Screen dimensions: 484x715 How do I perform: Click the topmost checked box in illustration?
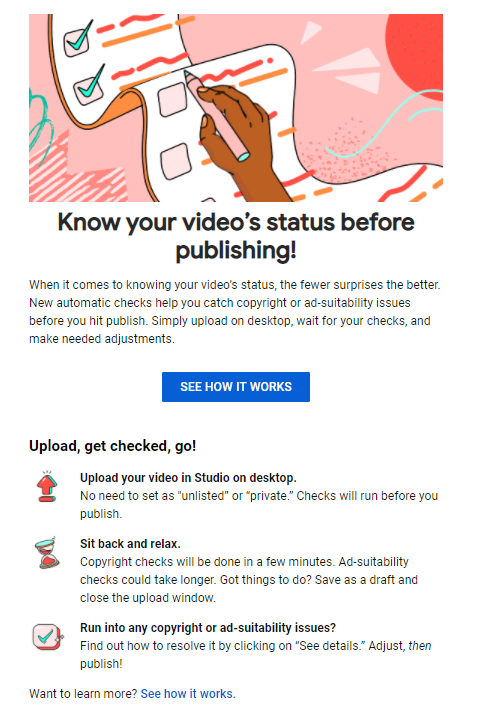(x=78, y=39)
